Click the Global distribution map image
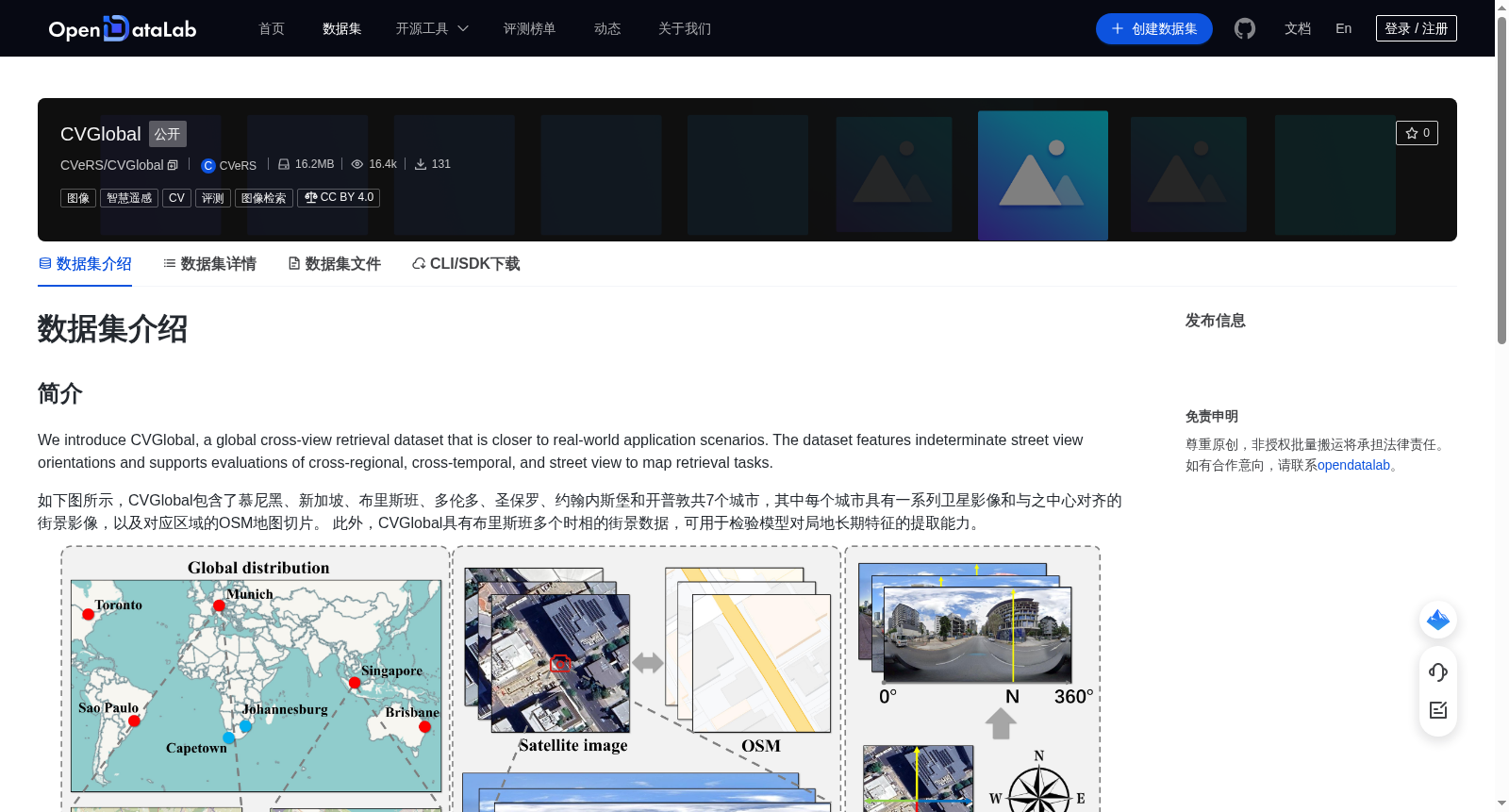 point(256,686)
